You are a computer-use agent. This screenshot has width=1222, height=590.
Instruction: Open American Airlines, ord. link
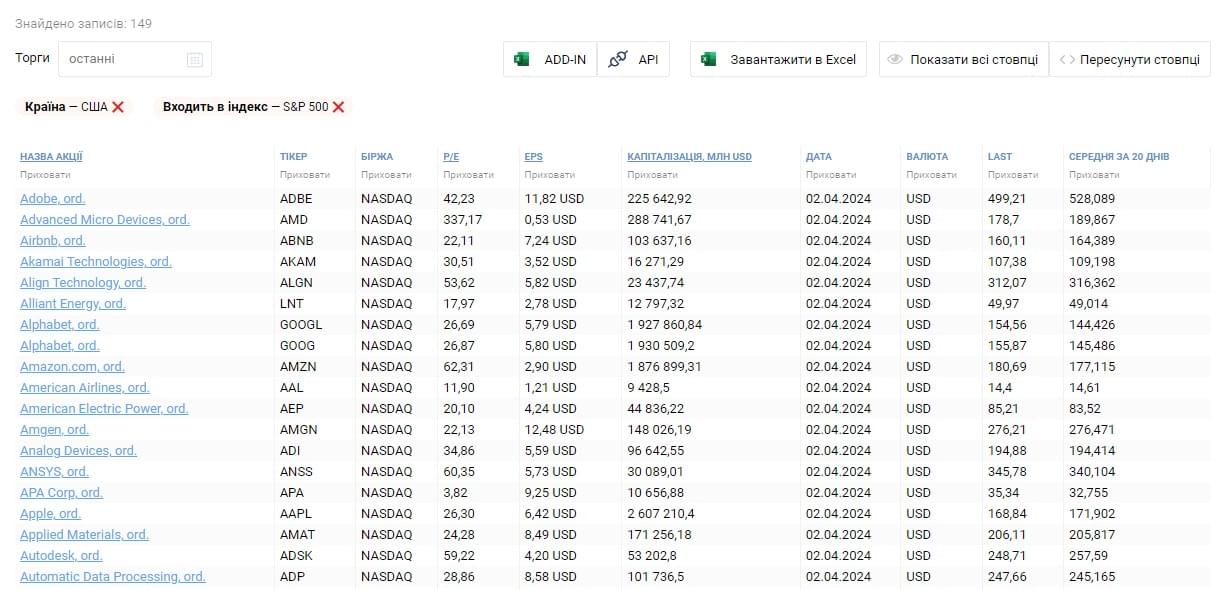point(85,387)
